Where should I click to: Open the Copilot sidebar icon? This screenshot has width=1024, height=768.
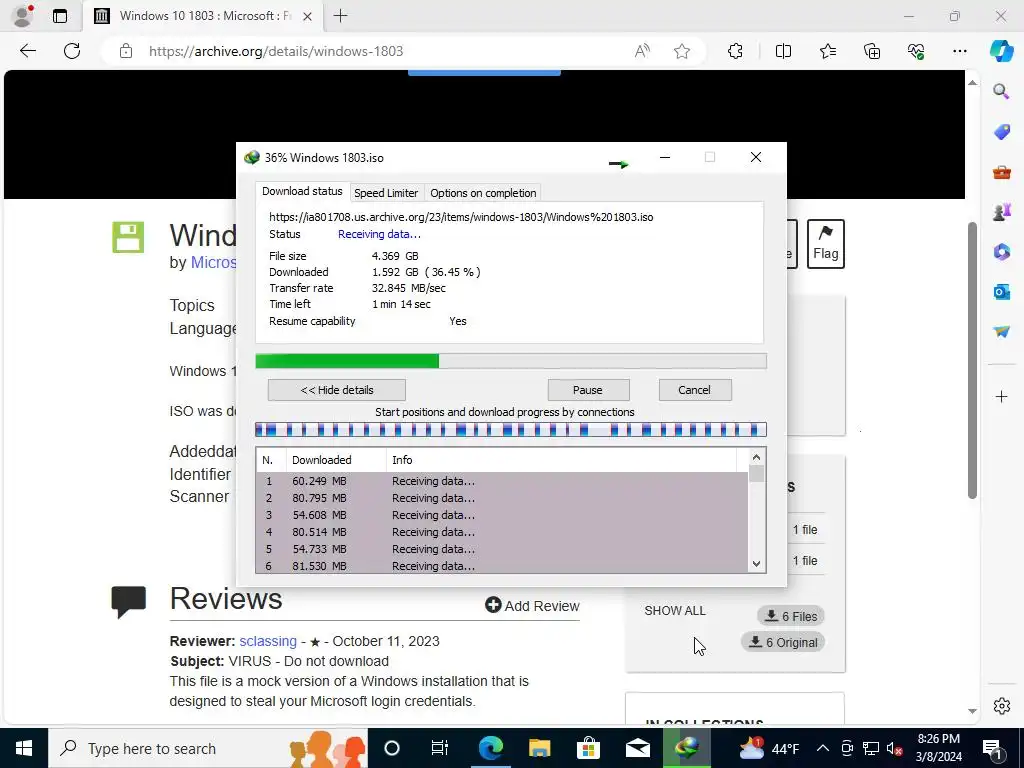(1001, 51)
